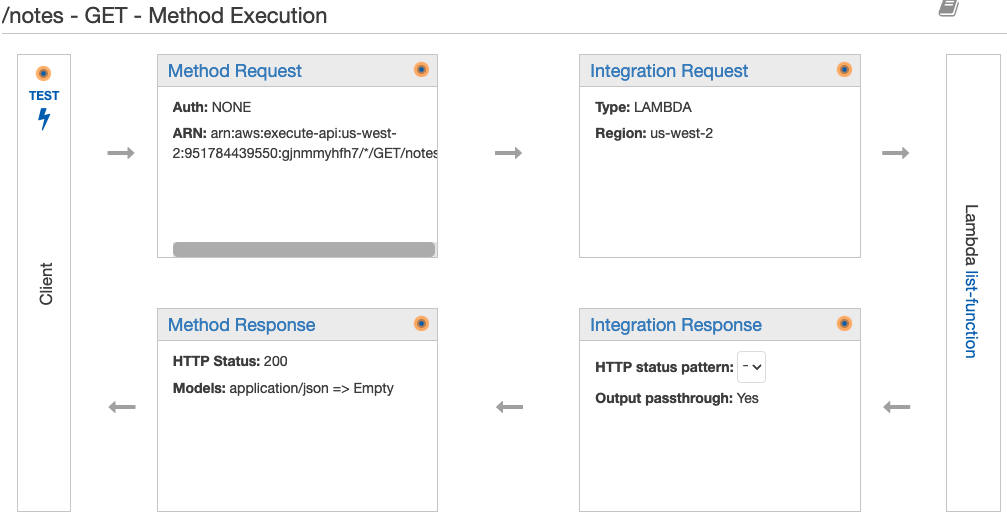
Task: Click the arrow from Lambda to Integration Response
Action: [x=897, y=407]
